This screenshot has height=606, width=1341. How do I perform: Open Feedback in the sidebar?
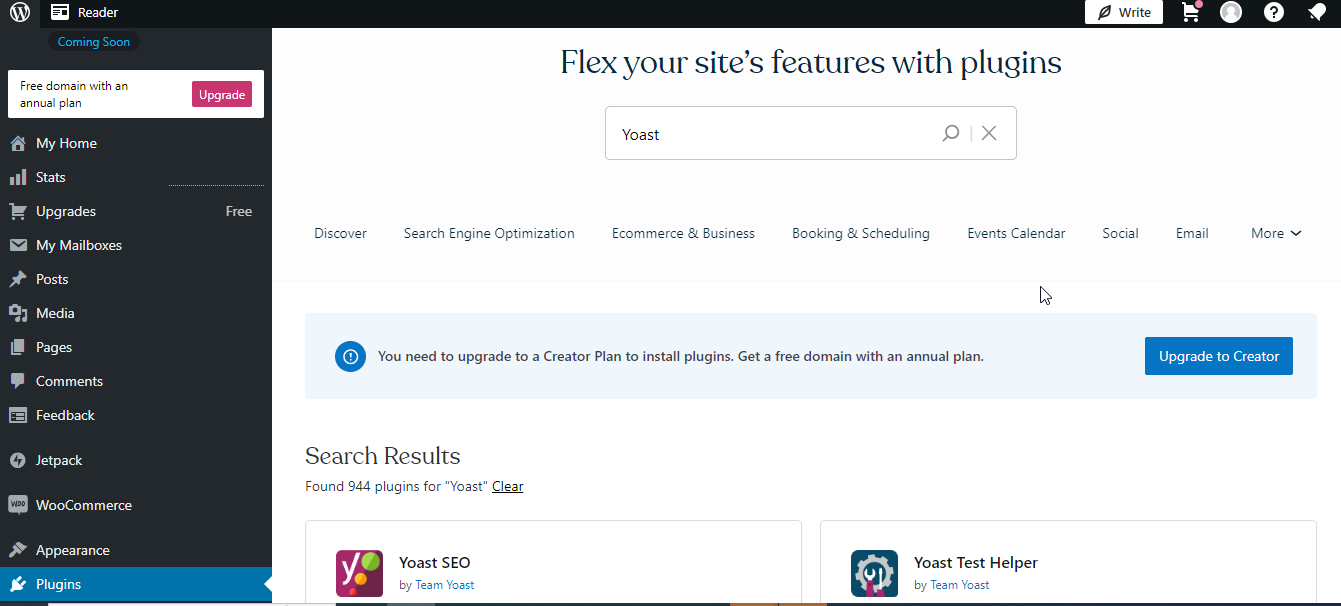click(x=136, y=415)
